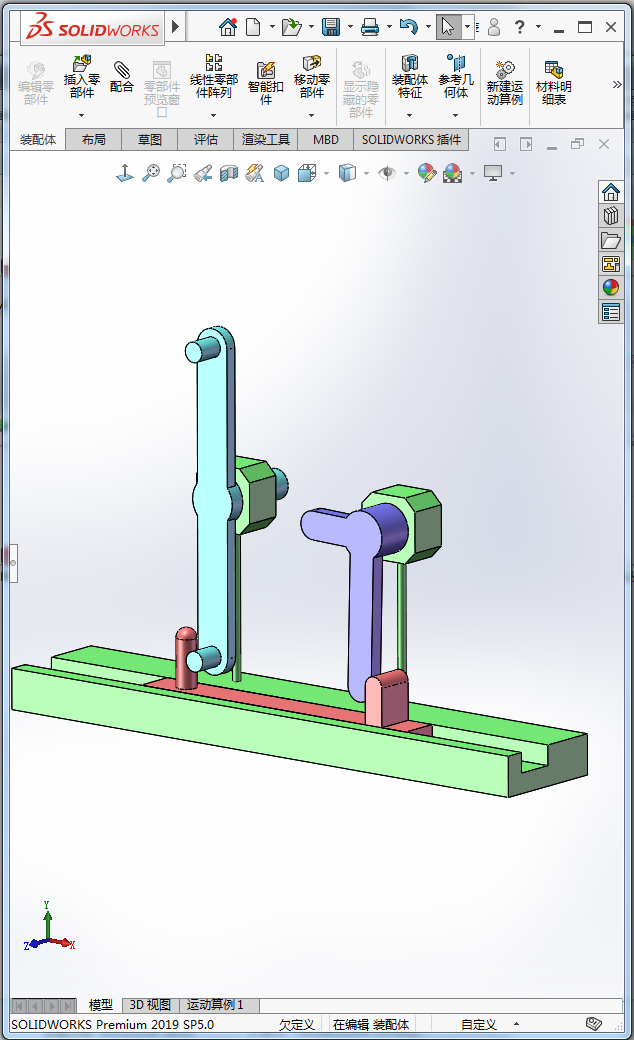This screenshot has height=1040, width=634.
Task: Open the Help question mark
Action: pos(520,27)
